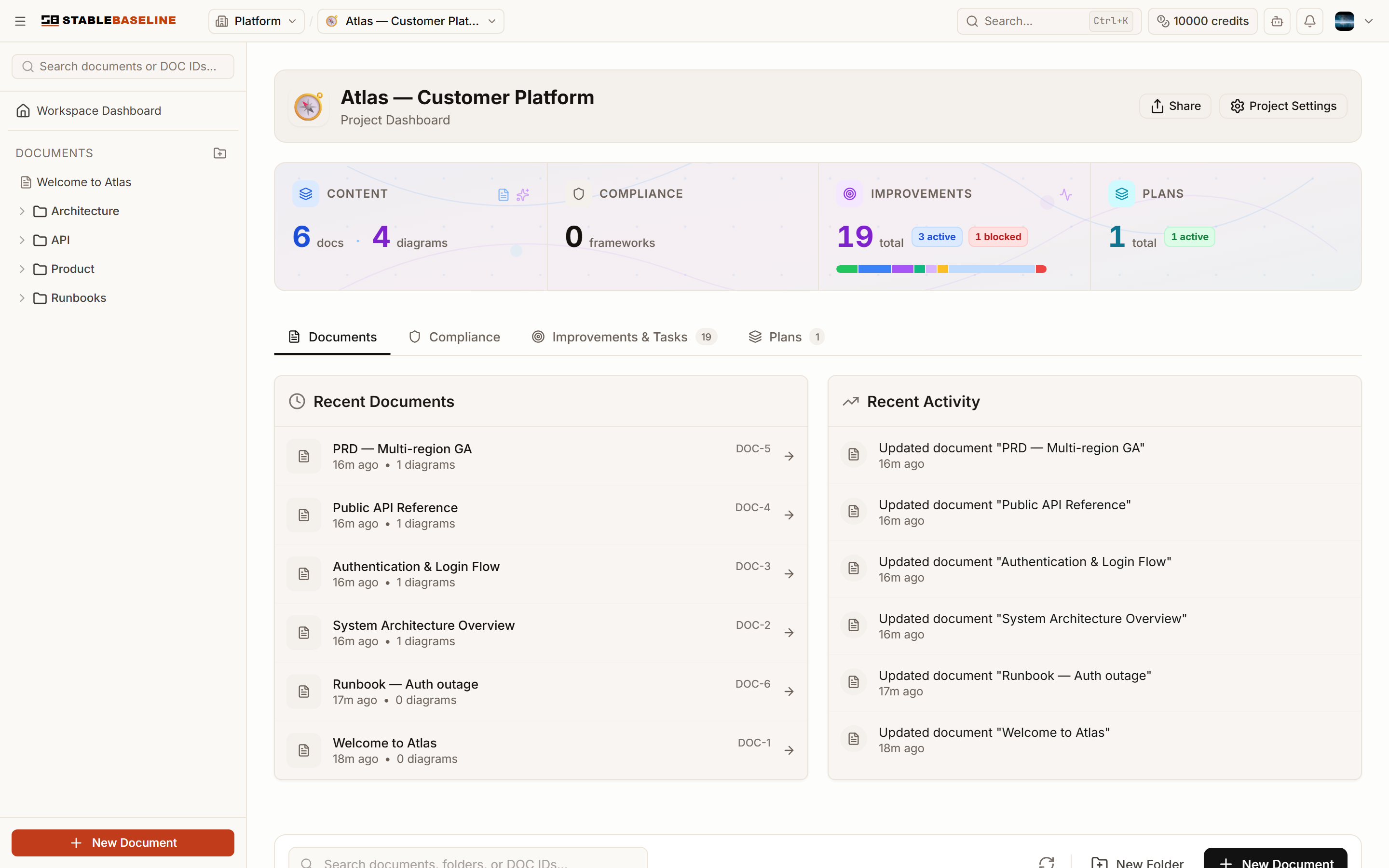The height and width of the screenshot is (868, 1389).
Task: Click the Plans layers card icon
Action: (x=1121, y=194)
